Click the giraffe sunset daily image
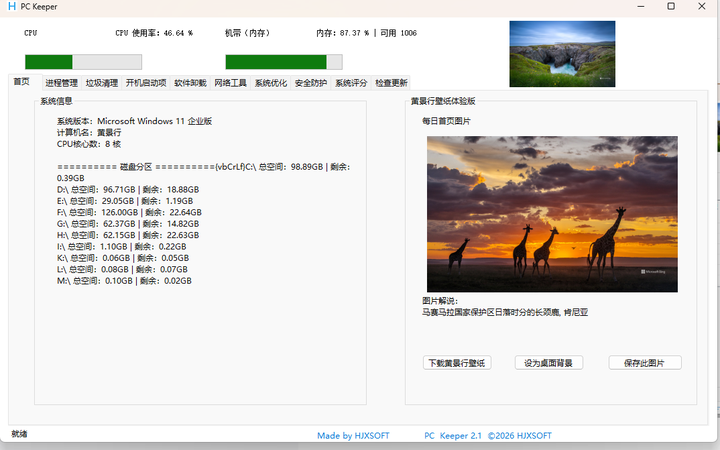The image size is (720, 450). coord(552,214)
